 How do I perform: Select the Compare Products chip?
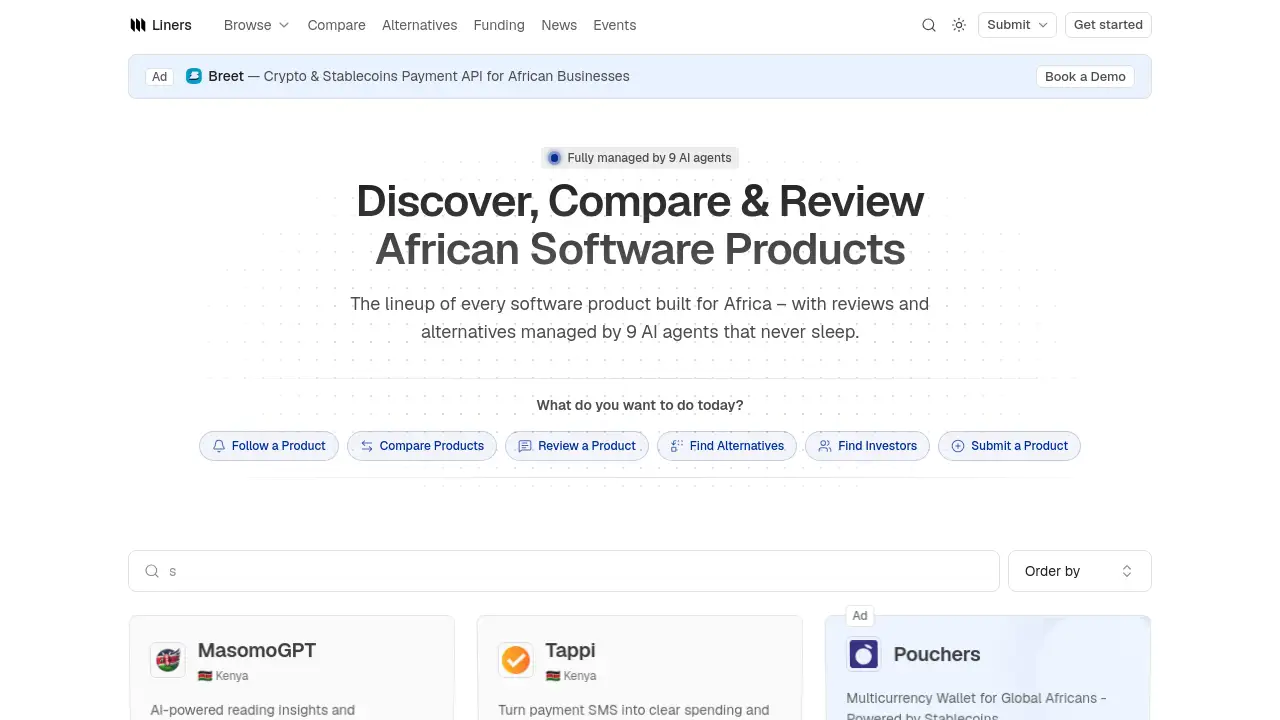[x=422, y=446]
